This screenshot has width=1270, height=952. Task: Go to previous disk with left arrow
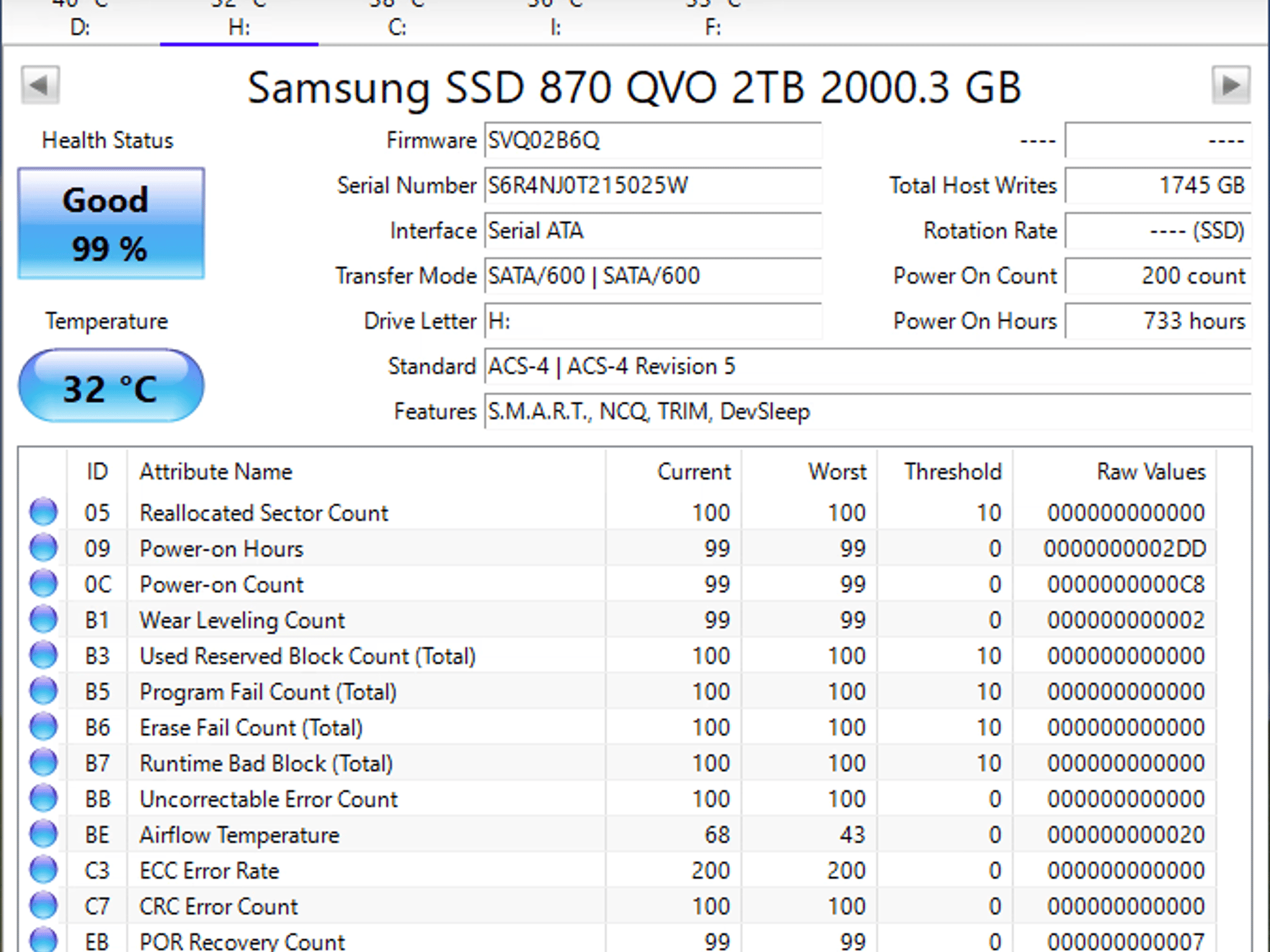40,85
